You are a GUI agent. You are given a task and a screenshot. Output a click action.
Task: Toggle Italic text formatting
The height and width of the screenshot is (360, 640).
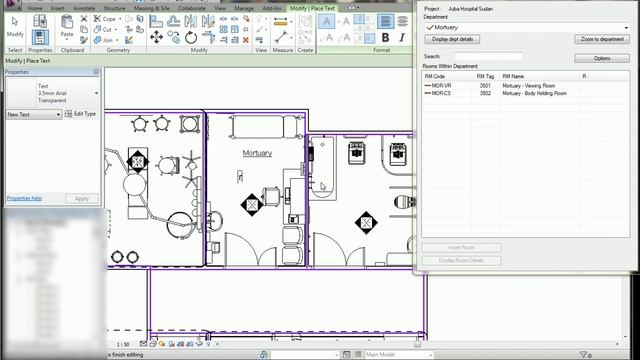[x=402, y=38]
